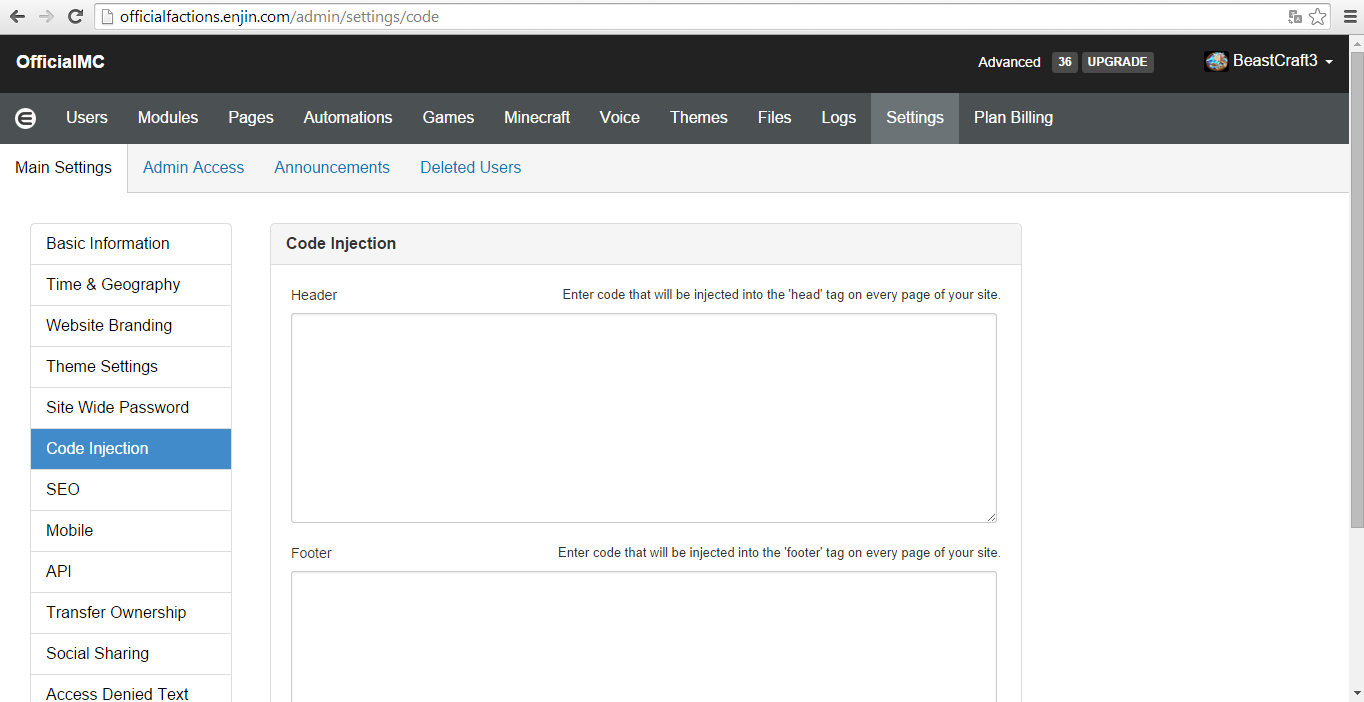Image resolution: width=1364 pixels, height=702 pixels.
Task: Click the page scrollbar up arrow
Action: (1356, 43)
